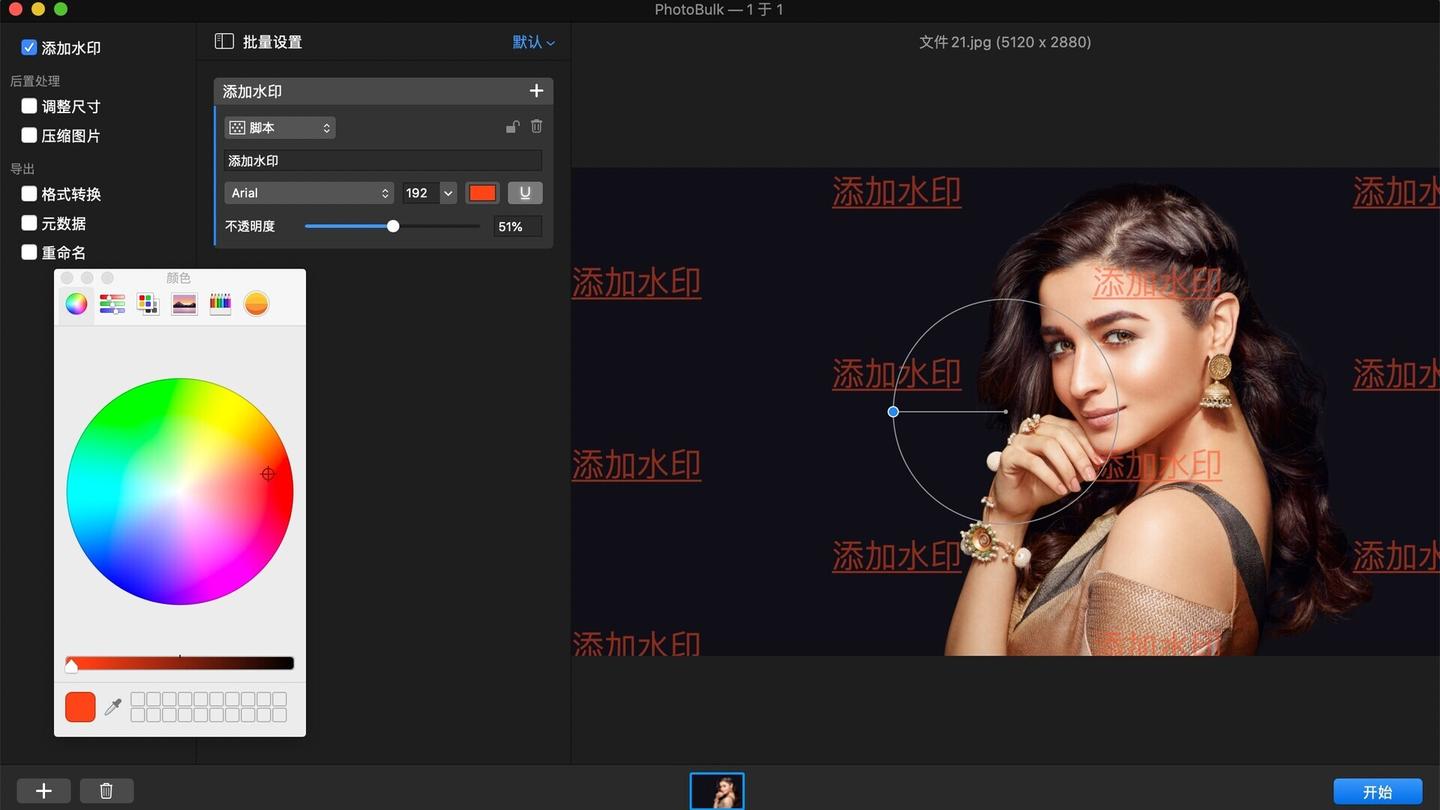The height and width of the screenshot is (810, 1440).
Task: Add another watermark with the plus icon
Action: (536, 91)
